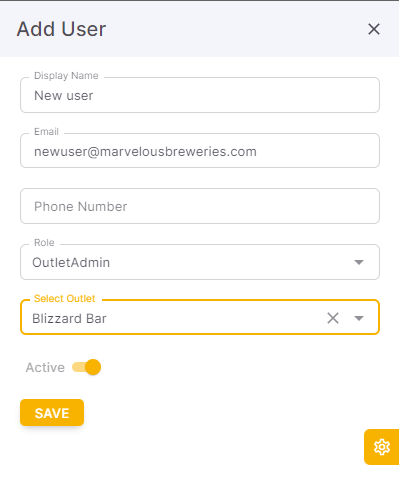
Task: Click the Email floating label
Action: [x=46, y=132]
